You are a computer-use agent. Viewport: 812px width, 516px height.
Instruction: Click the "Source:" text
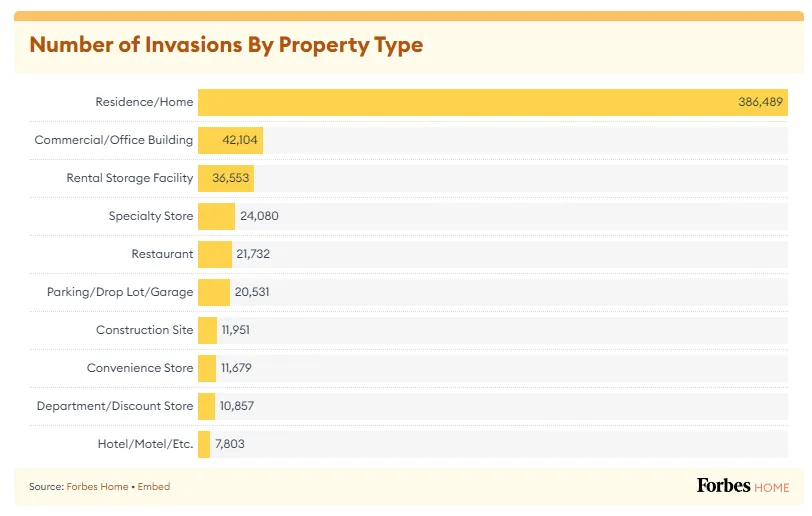[x=47, y=486]
